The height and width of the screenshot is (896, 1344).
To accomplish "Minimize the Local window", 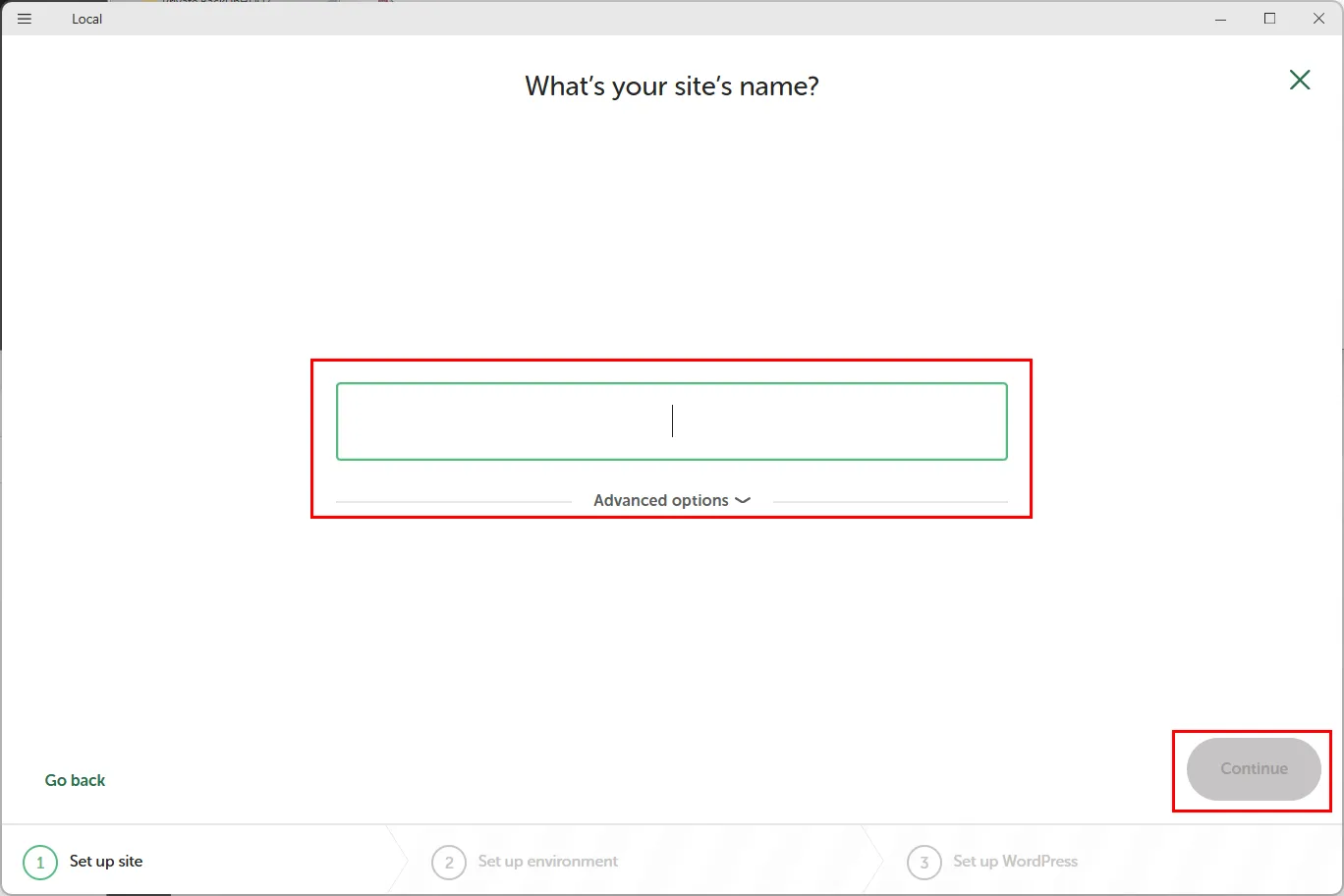I will pyautogui.click(x=1220, y=19).
